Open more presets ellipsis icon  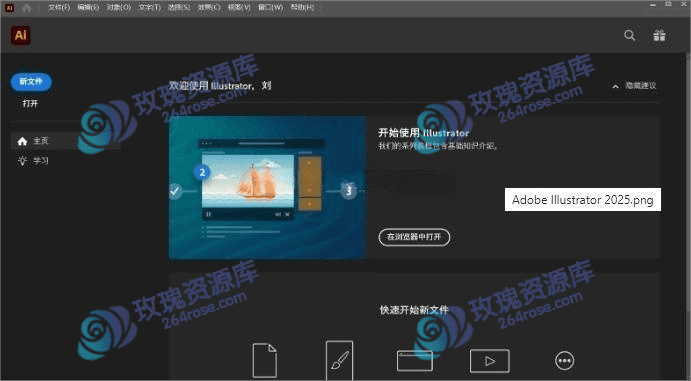565,361
